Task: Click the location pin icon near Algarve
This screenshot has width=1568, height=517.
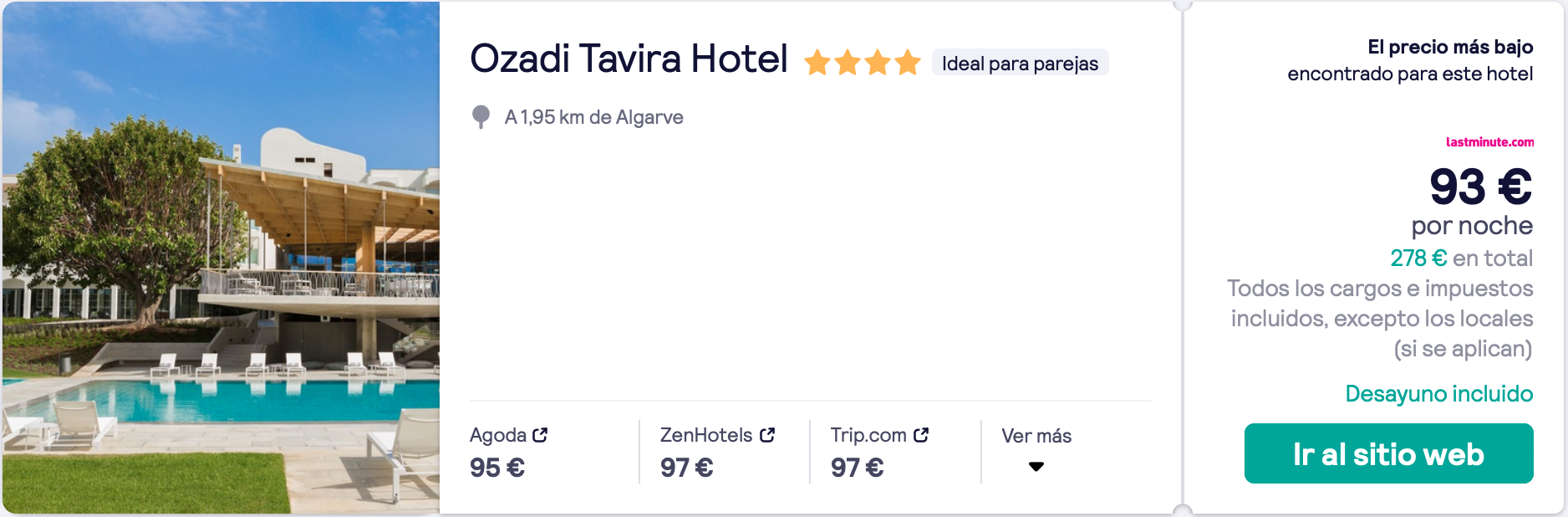Action: tap(481, 117)
